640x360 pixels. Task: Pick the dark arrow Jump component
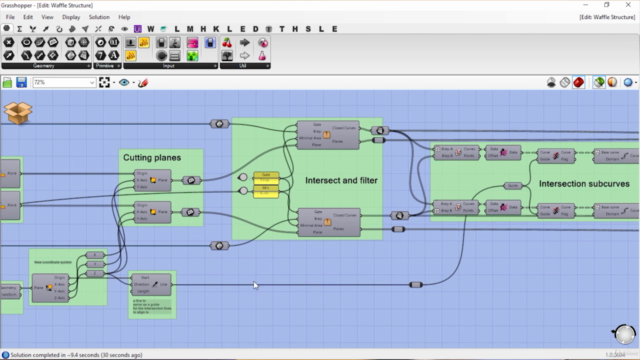coord(244,42)
